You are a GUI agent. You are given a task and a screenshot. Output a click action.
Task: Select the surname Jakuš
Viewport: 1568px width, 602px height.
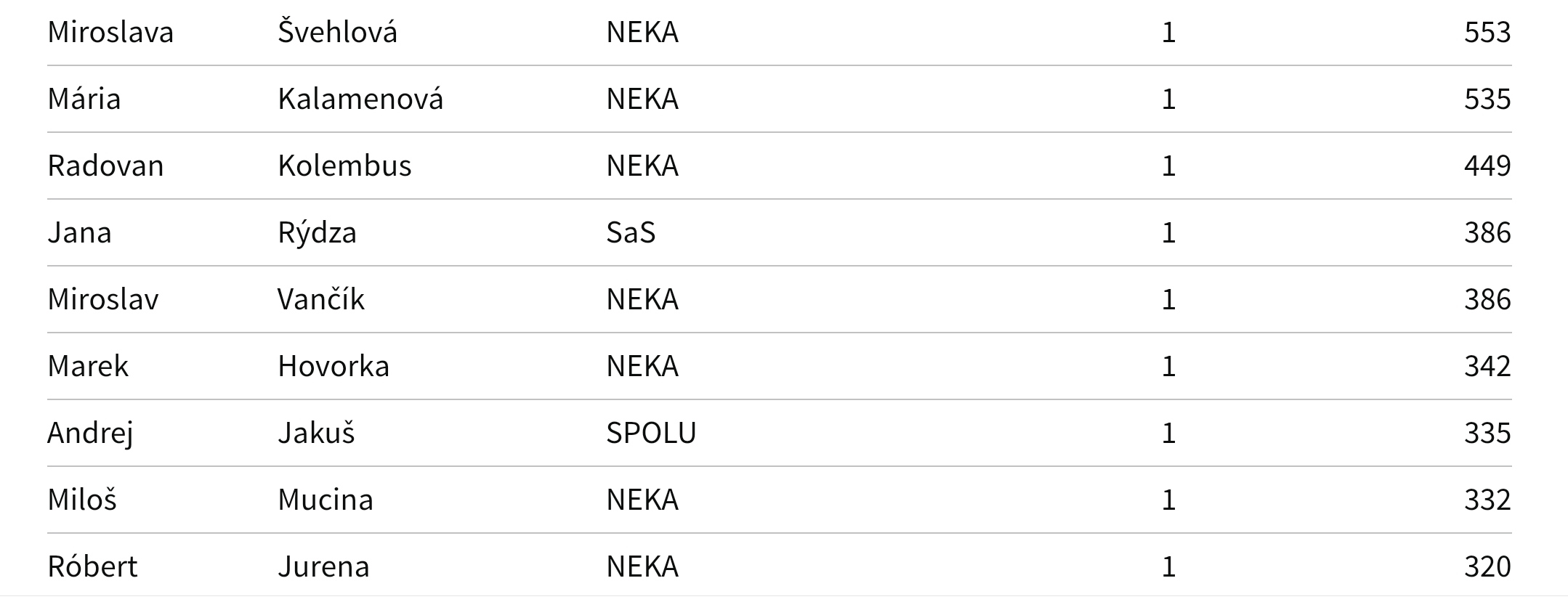(317, 433)
